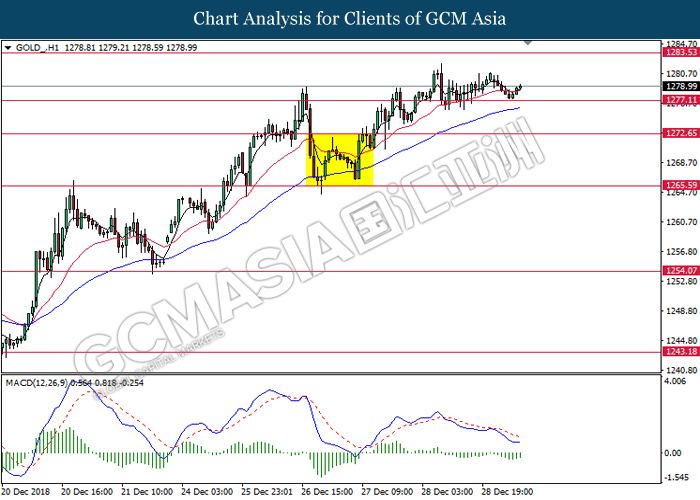Click the 1260.70 price axis value
Image resolution: width=700 pixels, height=500 pixels.
[x=681, y=222]
